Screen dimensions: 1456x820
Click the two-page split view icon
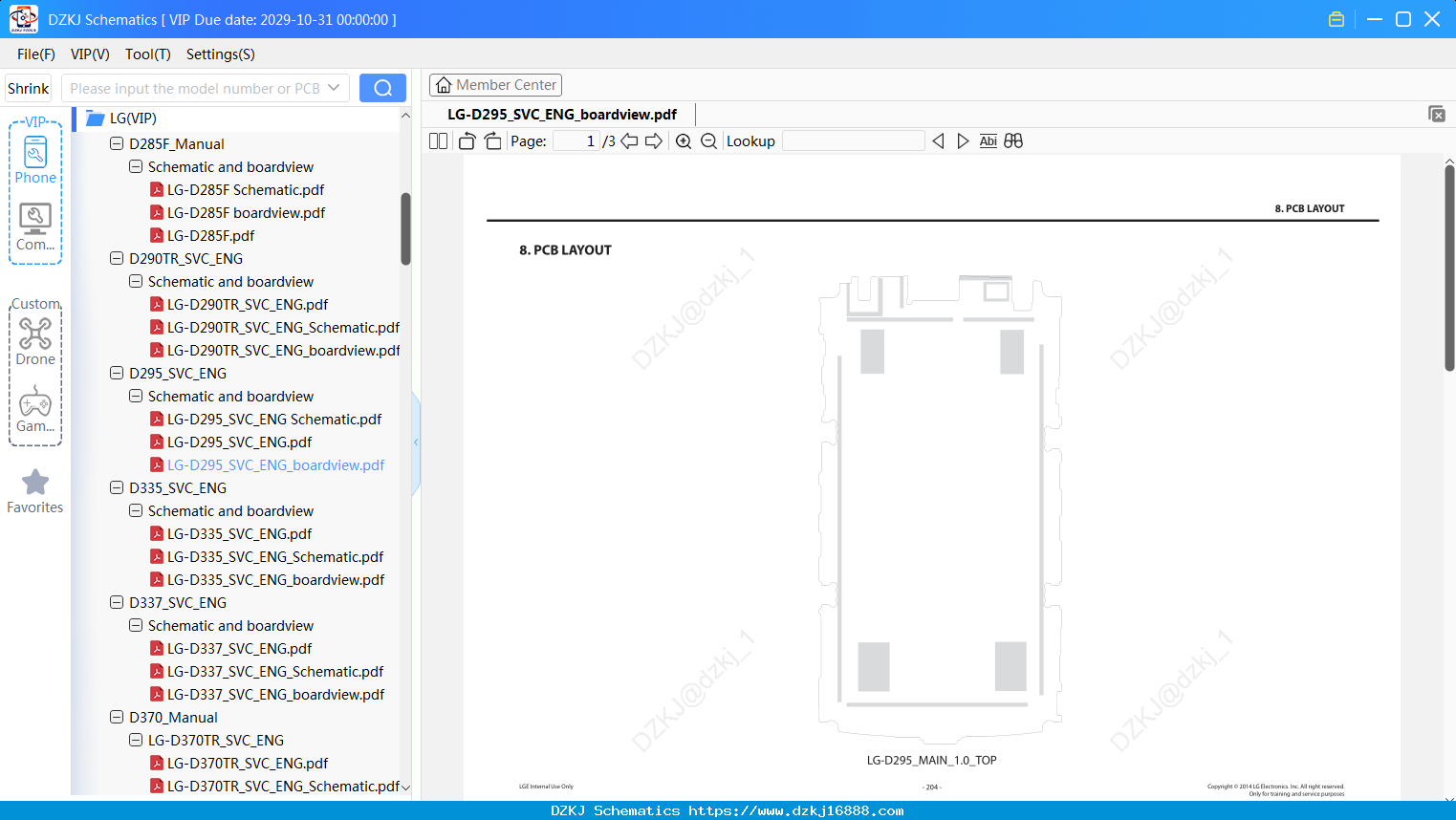(438, 141)
